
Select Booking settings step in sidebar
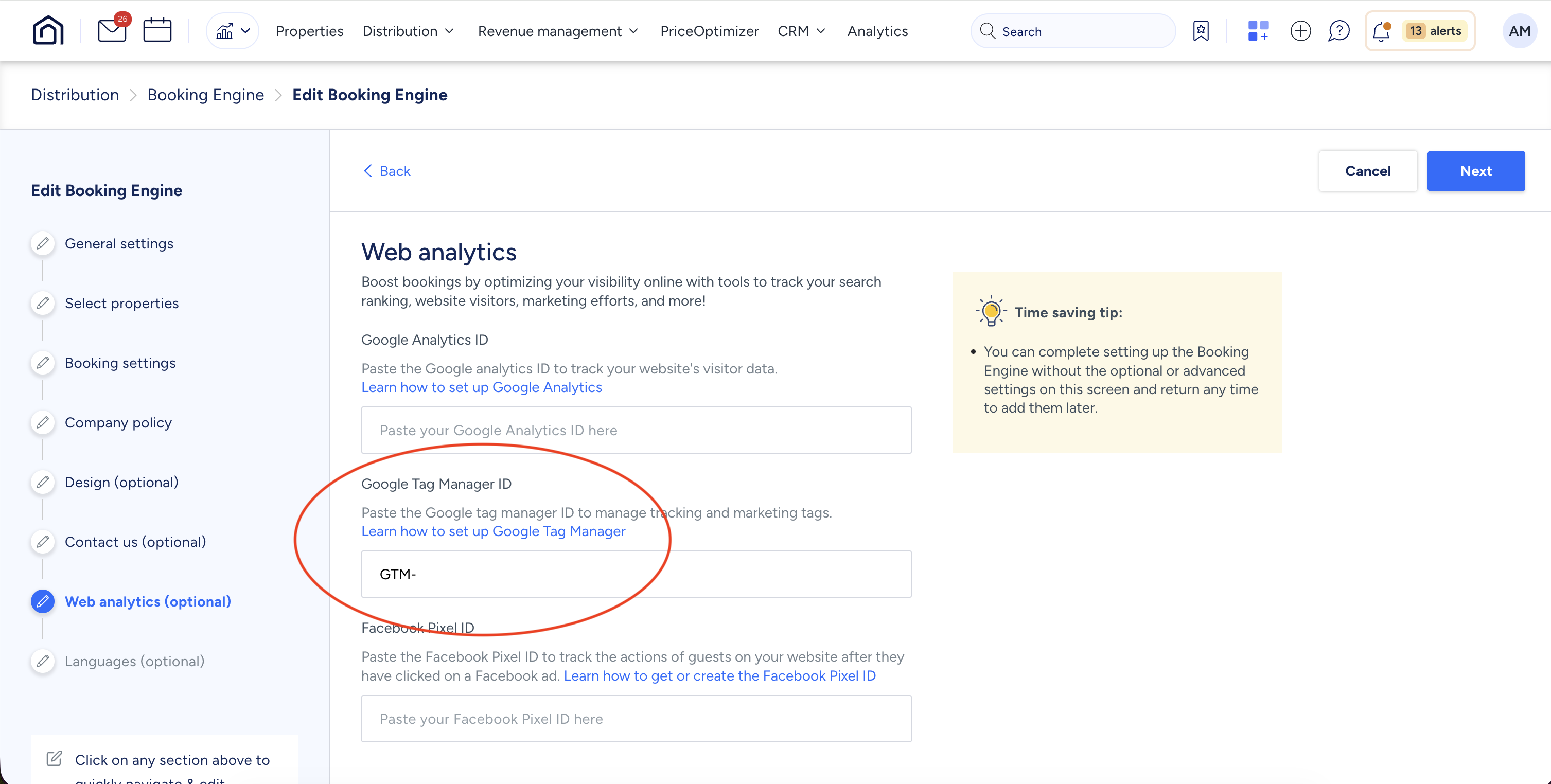[x=120, y=363]
